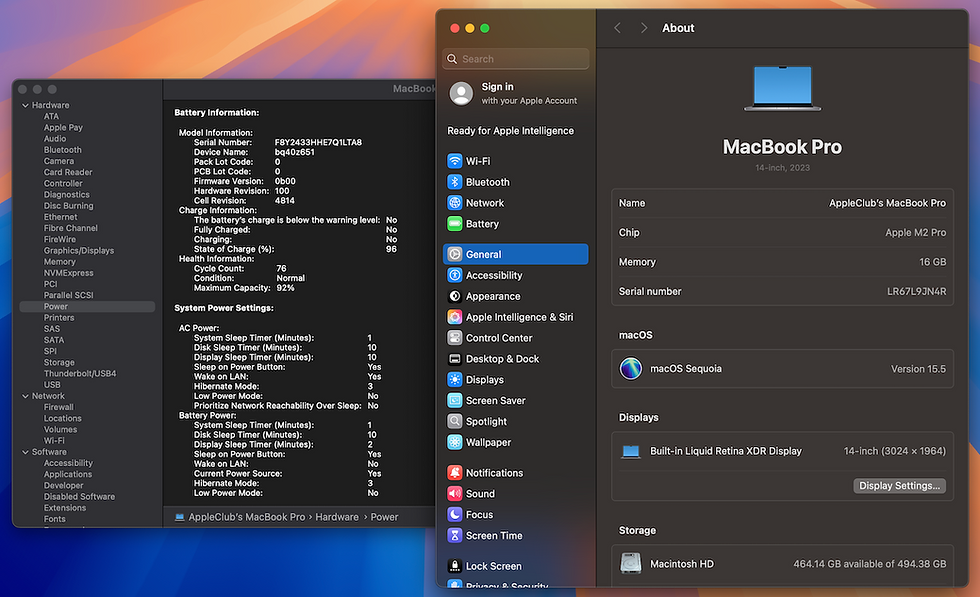Image resolution: width=980 pixels, height=597 pixels.
Task: Click the MacBook Pro laptop image
Action: (782, 89)
